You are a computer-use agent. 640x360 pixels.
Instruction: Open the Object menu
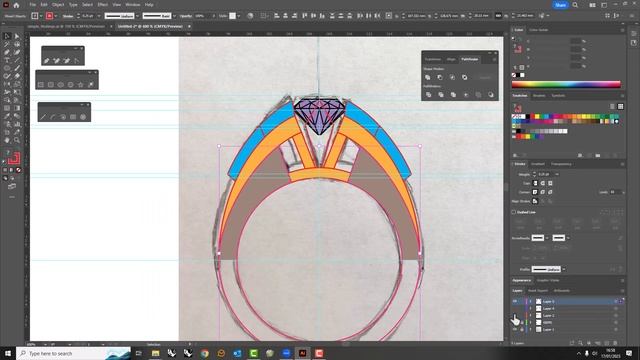click(x=58, y=5)
